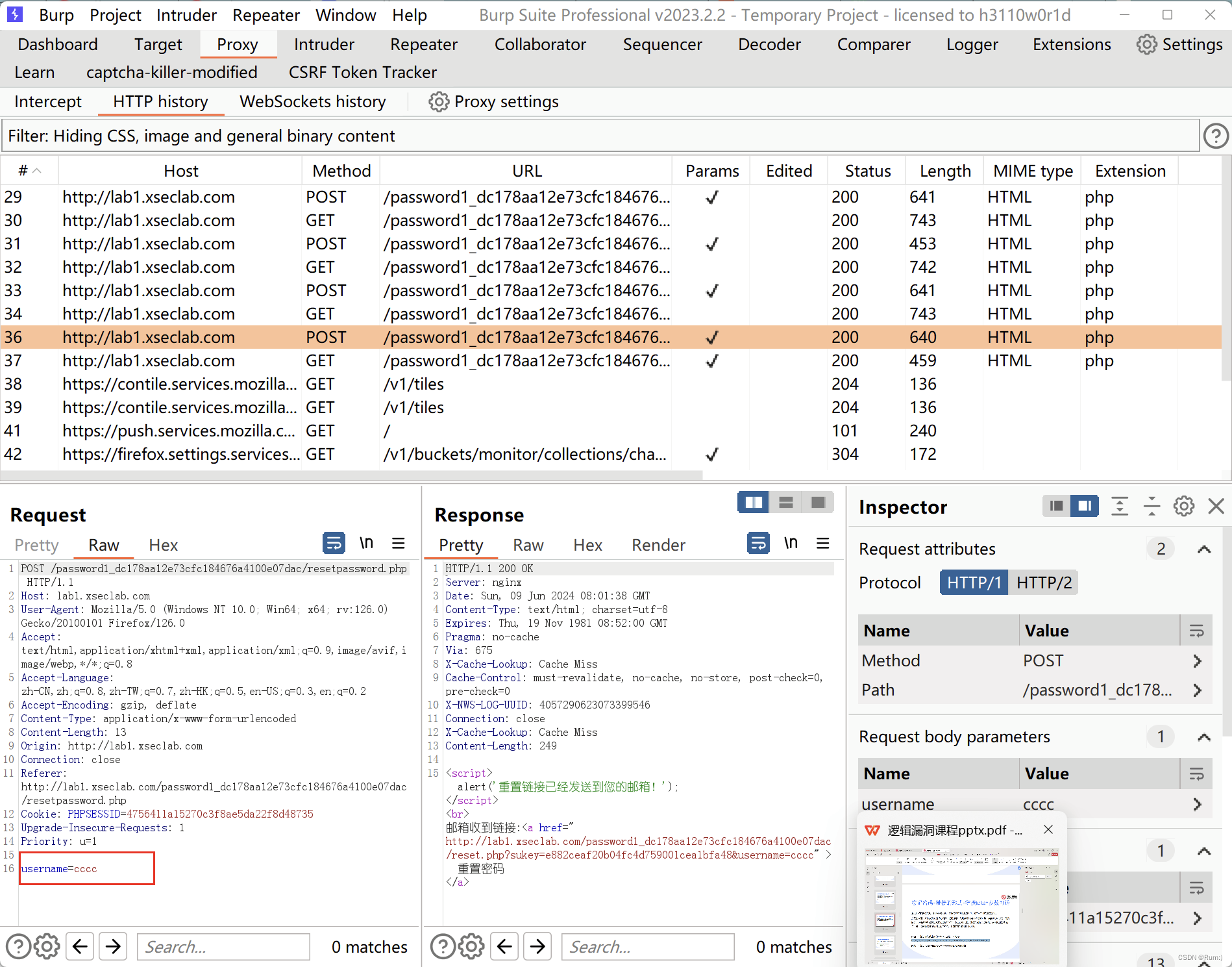
Task: Go to previous search match in Request
Action: coord(80,946)
